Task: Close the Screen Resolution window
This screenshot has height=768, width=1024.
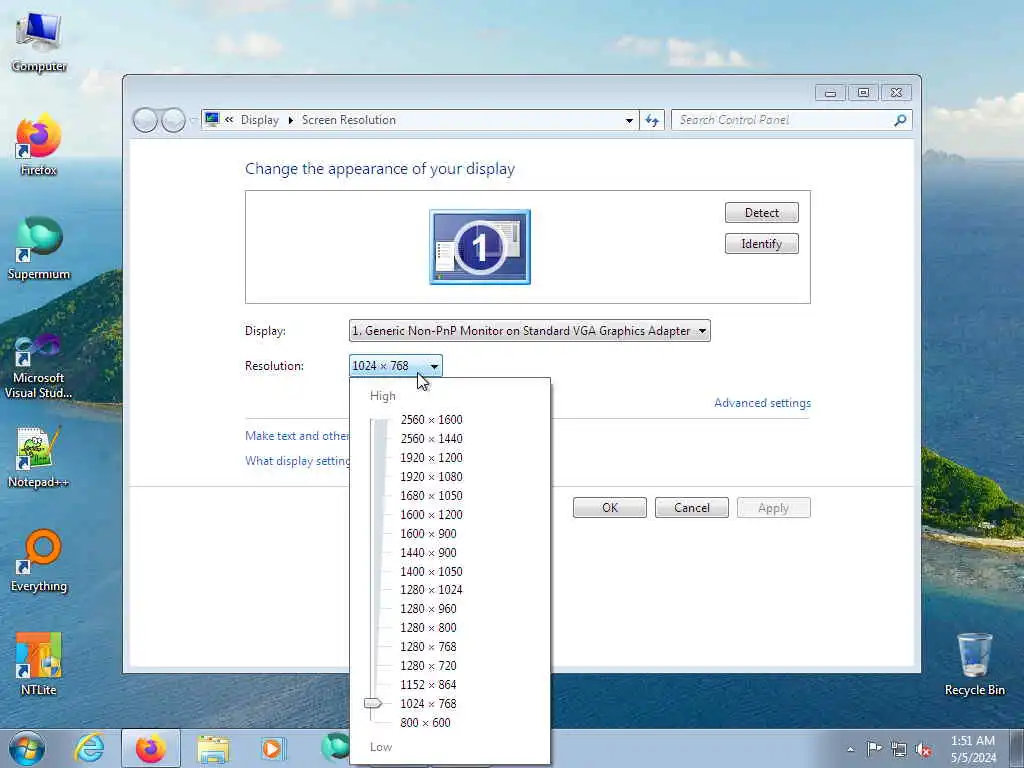Action: point(897,93)
